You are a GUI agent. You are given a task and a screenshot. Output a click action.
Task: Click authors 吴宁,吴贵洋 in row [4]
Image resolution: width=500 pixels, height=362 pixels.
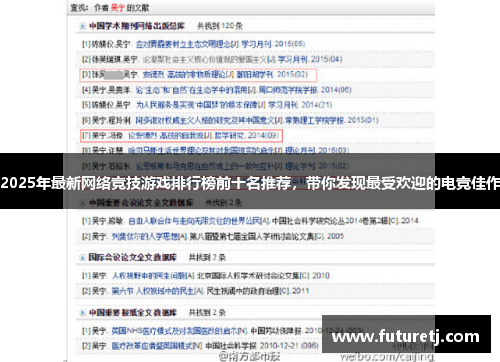[x=111, y=90]
